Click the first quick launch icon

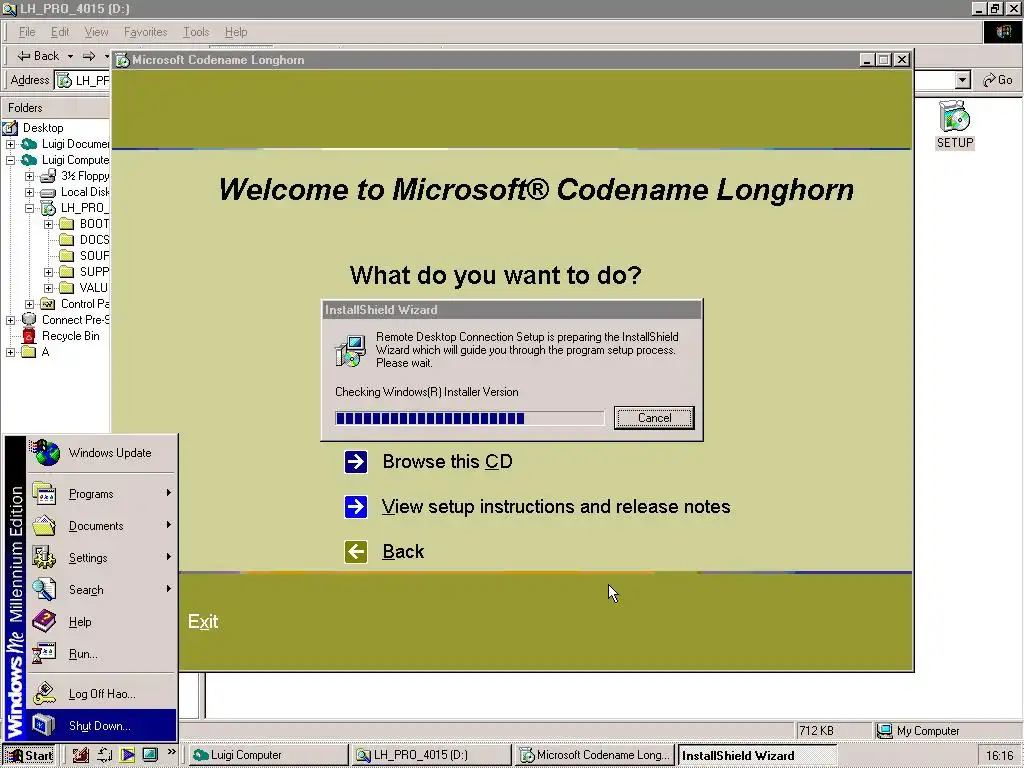point(81,755)
